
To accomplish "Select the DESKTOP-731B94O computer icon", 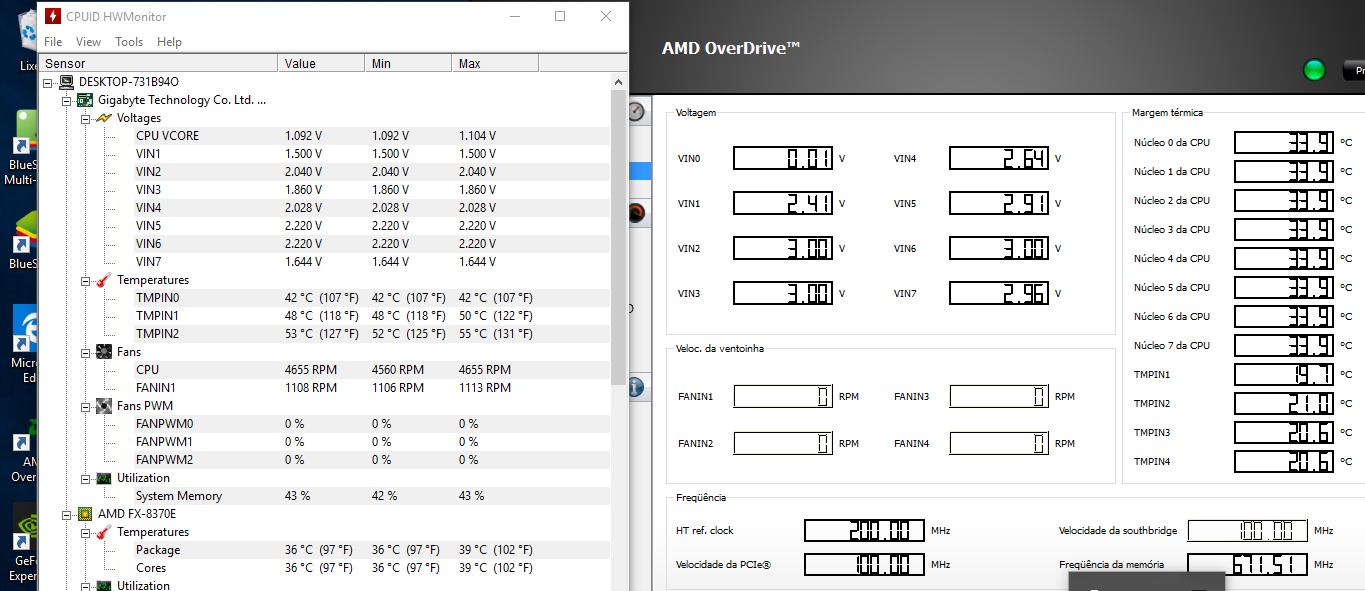I will (67, 82).
